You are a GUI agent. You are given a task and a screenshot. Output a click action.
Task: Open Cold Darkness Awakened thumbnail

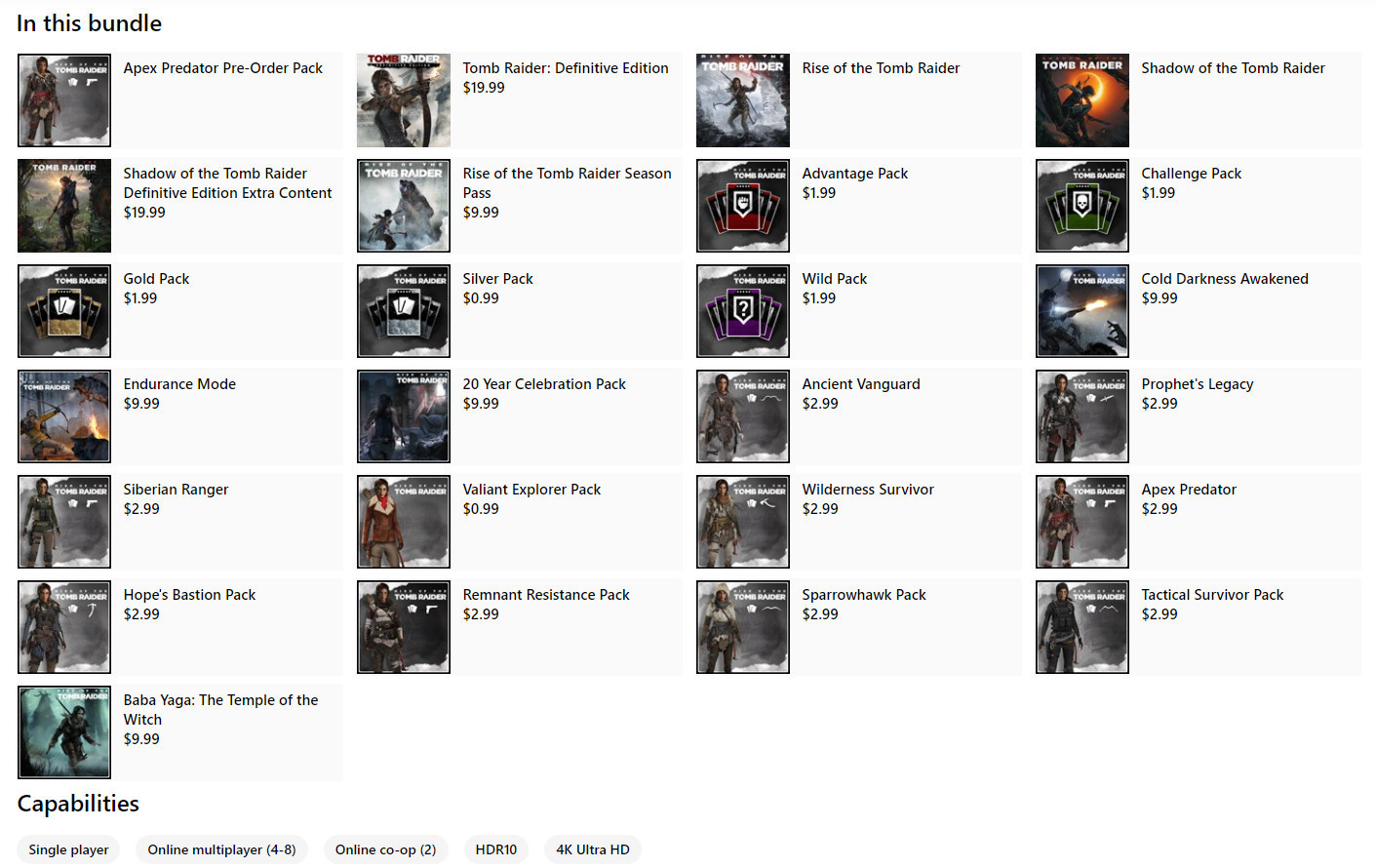point(1082,311)
